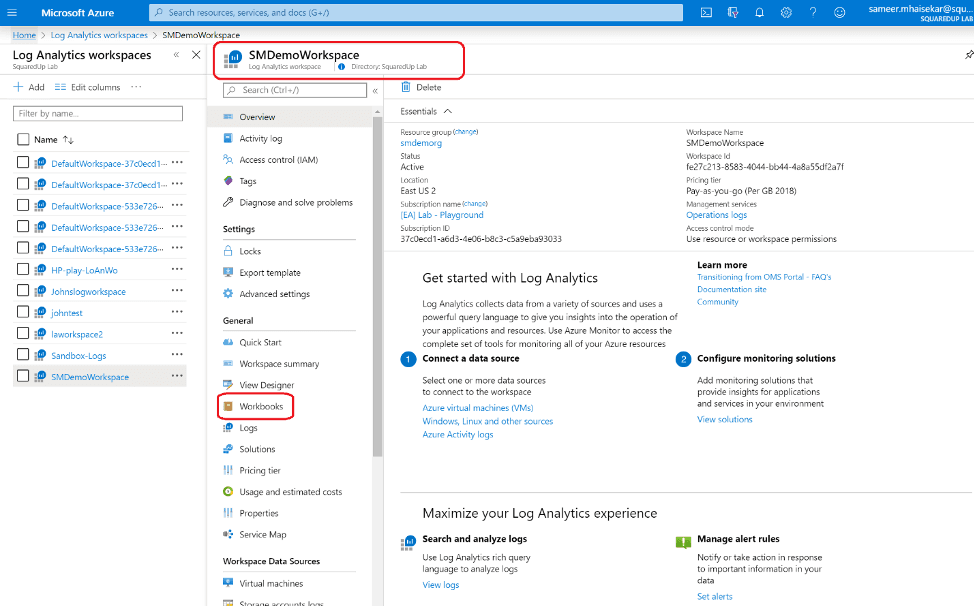Viewport: 974px width, 606px height.
Task: Open the [EA] Lab - Playground subscription link
Action: coord(442,215)
